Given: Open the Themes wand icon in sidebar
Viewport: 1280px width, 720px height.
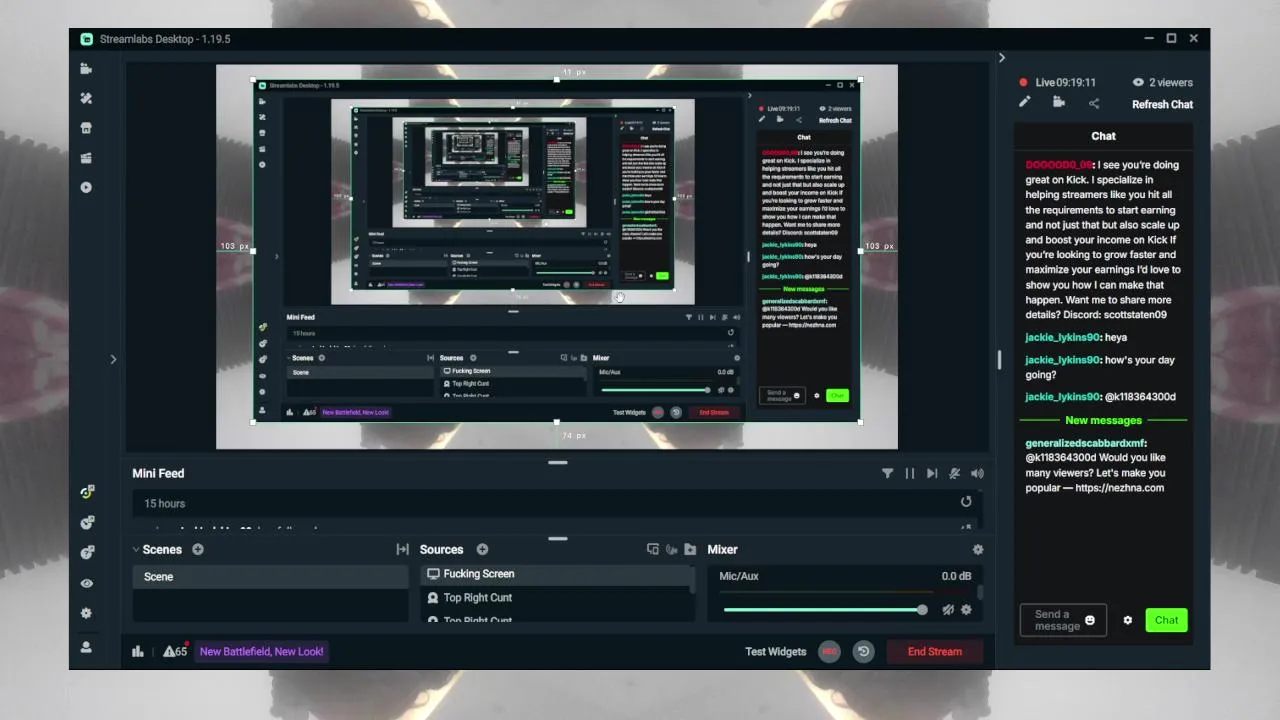Looking at the screenshot, I should click(86, 98).
